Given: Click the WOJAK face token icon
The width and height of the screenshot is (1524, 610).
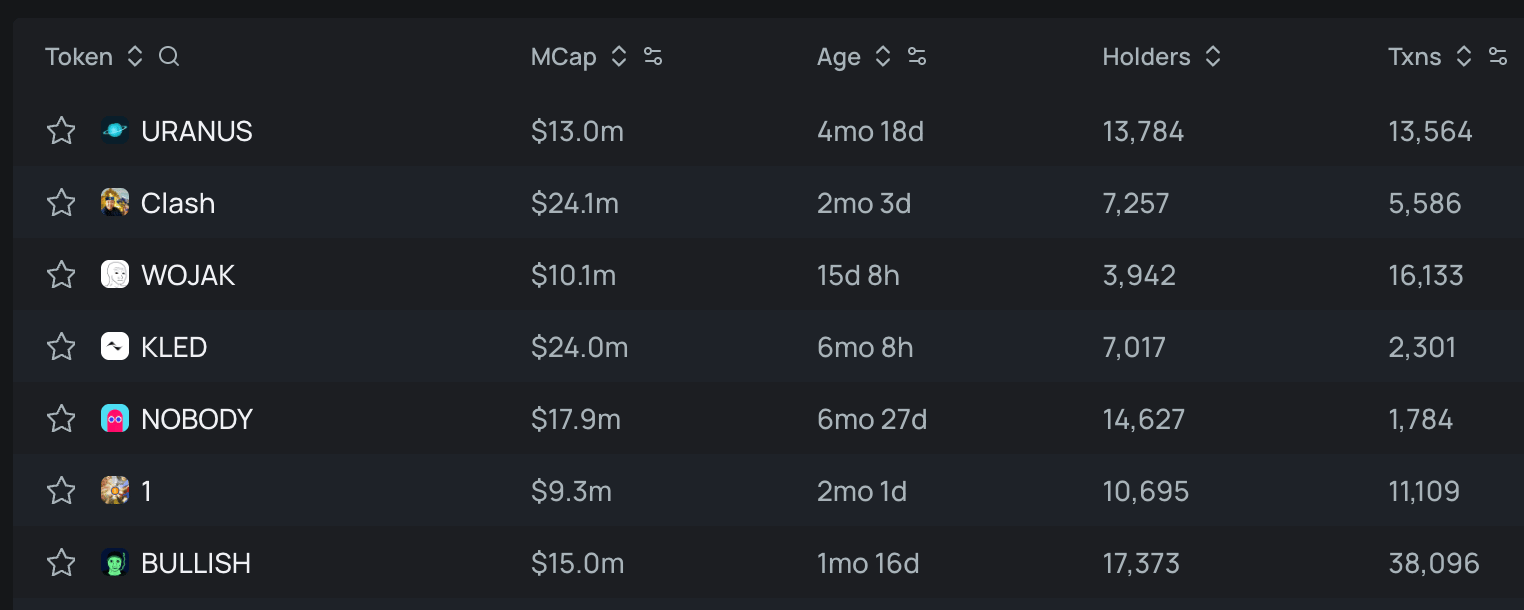Looking at the screenshot, I should point(115,275).
